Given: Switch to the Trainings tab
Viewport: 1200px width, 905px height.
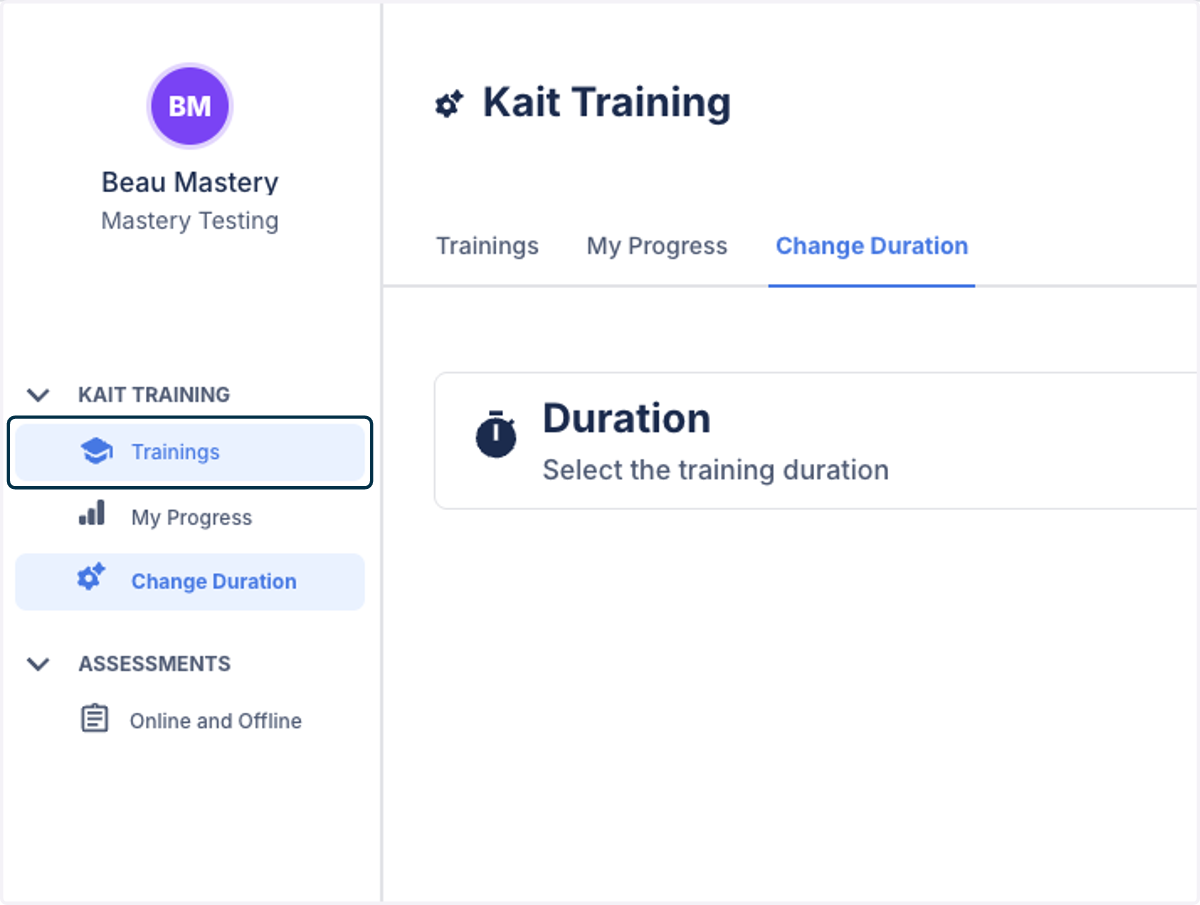Looking at the screenshot, I should coord(487,246).
